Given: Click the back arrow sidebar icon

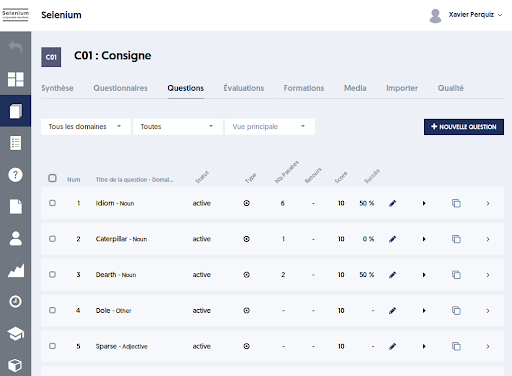Looking at the screenshot, I should click(15, 47).
